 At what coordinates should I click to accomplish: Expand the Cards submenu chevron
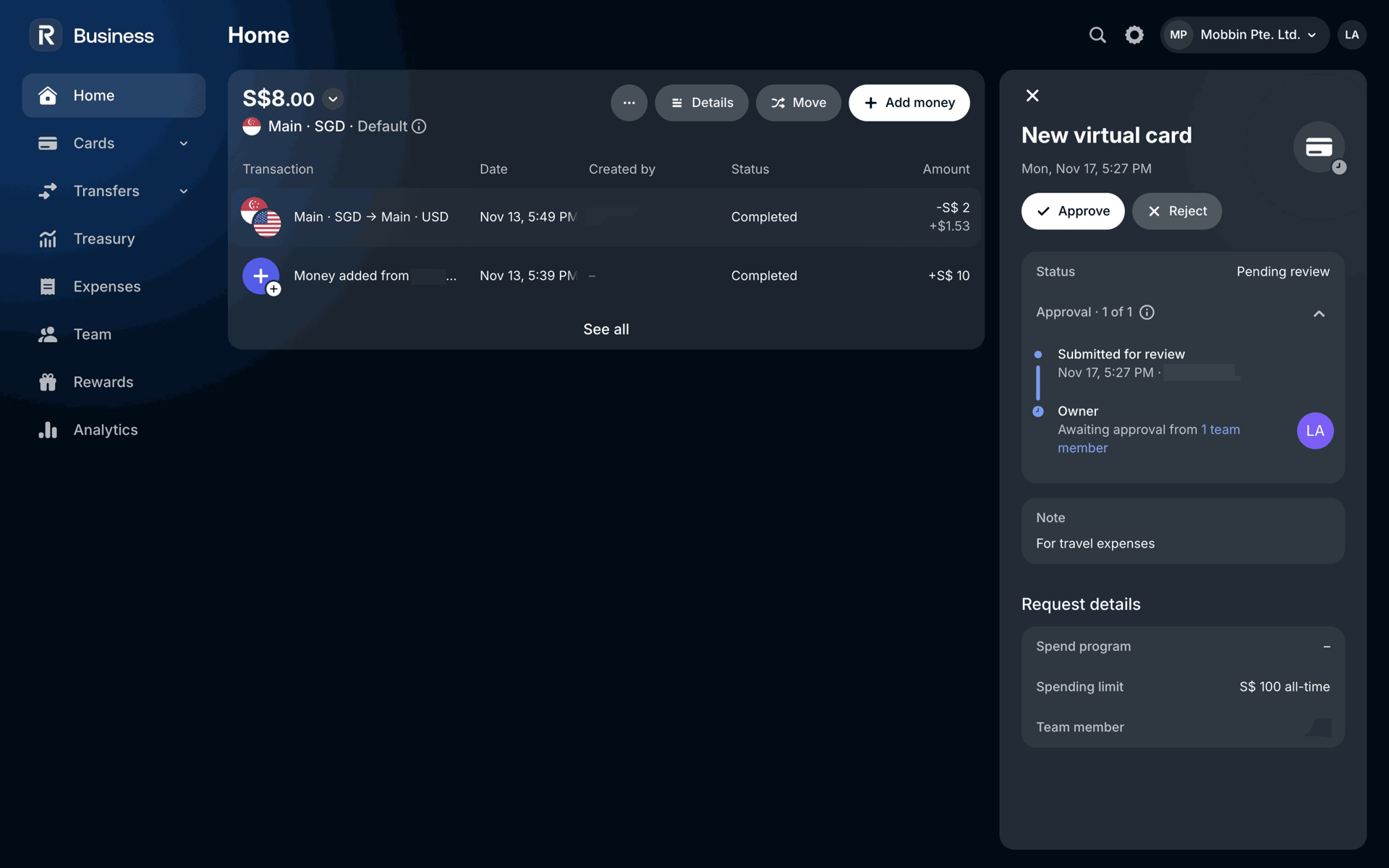(184, 143)
